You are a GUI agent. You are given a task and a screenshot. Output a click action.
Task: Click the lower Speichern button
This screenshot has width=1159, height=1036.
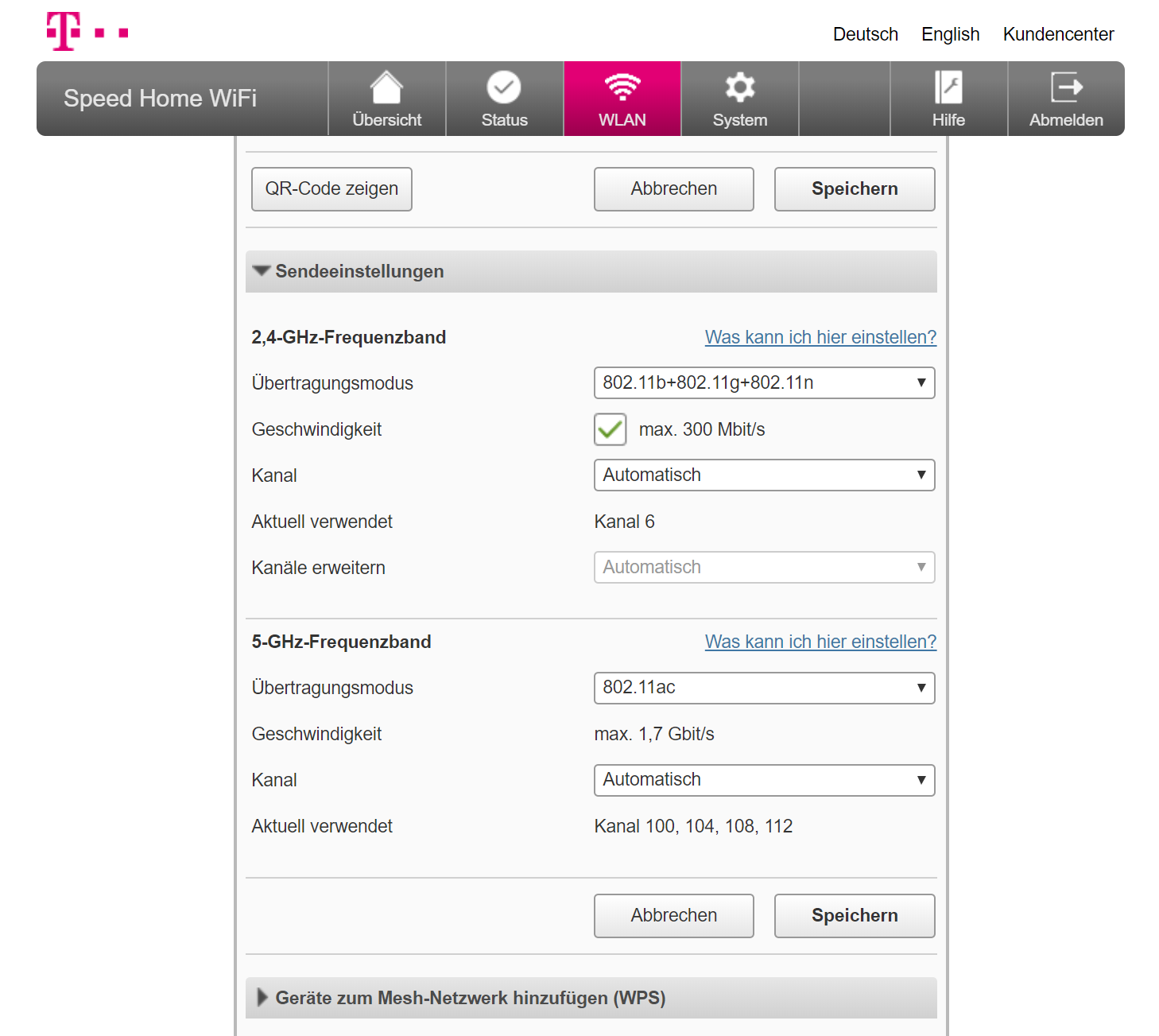[x=855, y=916]
